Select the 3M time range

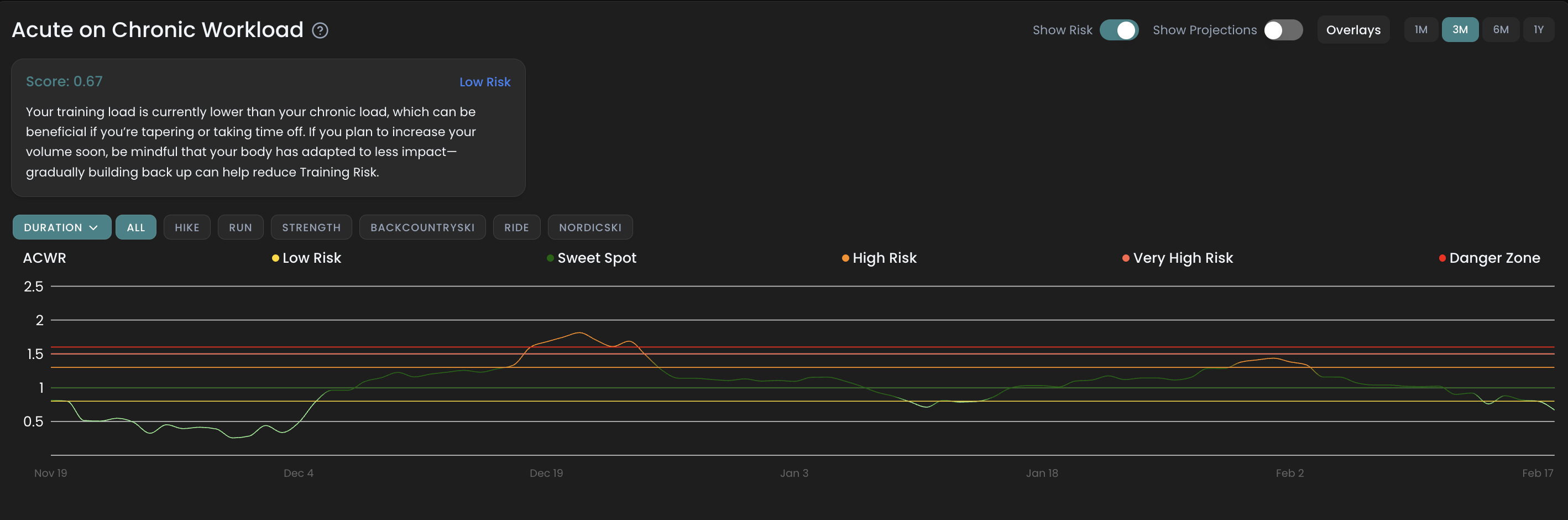pos(1459,30)
